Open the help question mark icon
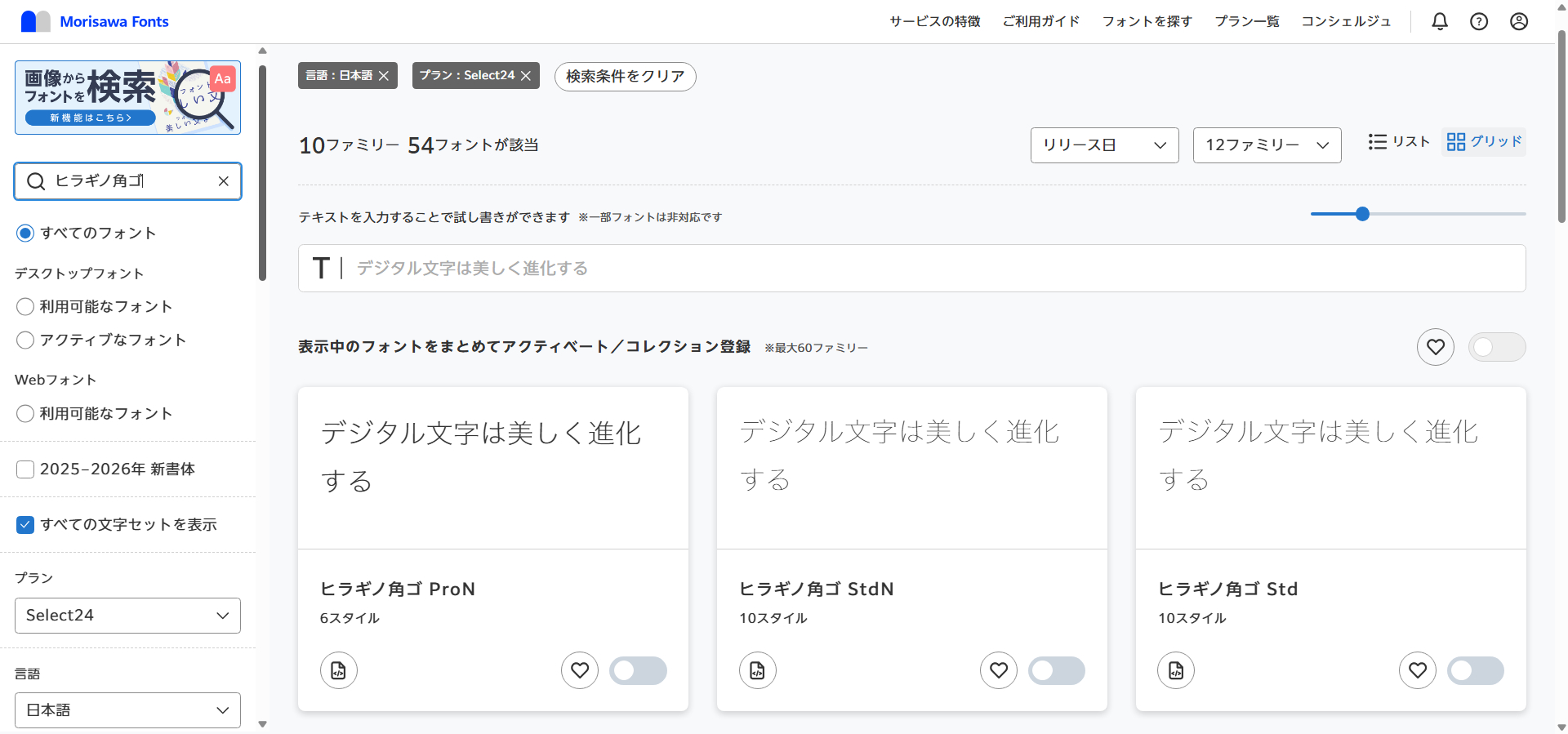The width and height of the screenshot is (1568, 734). (x=1479, y=21)
